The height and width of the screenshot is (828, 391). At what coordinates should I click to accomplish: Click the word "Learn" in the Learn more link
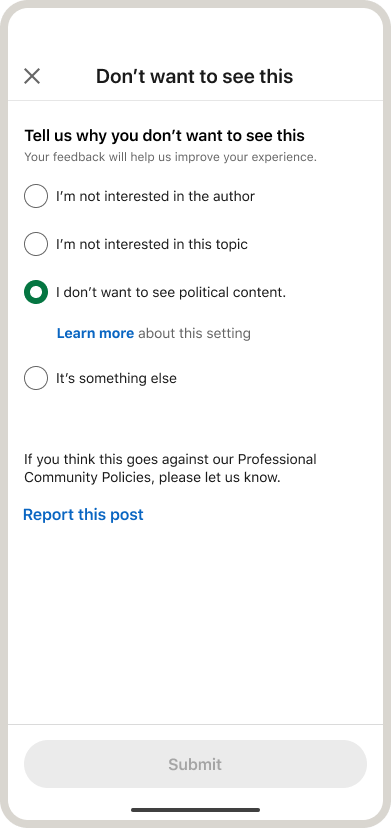[x=75, y=333]
